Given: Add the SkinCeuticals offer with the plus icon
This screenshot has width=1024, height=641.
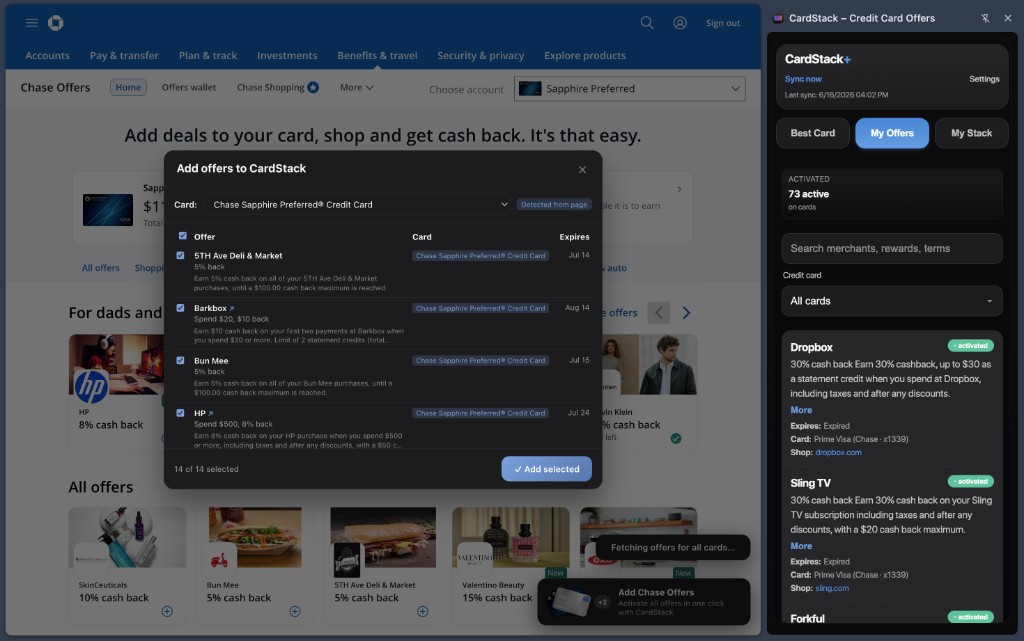Looking at the screenshot, I should click(167, 612).
